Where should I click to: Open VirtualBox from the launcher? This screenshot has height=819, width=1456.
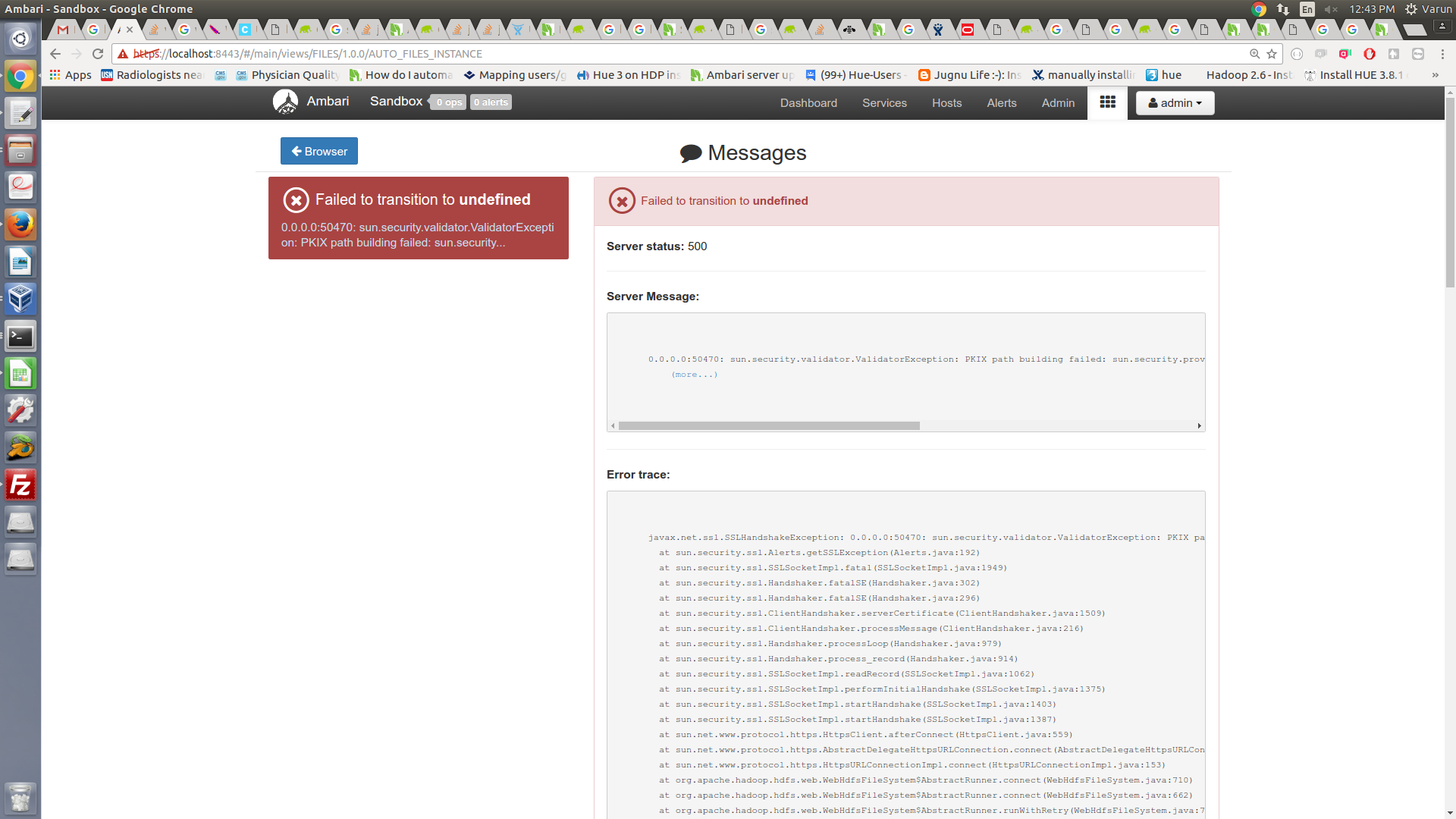[20, 298]
